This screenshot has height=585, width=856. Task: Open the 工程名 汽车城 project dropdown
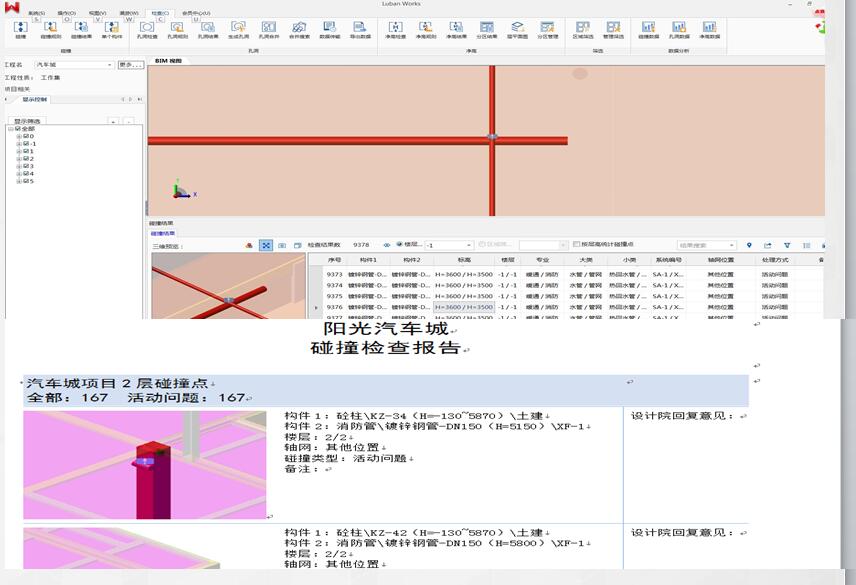[x=74, y=65]
